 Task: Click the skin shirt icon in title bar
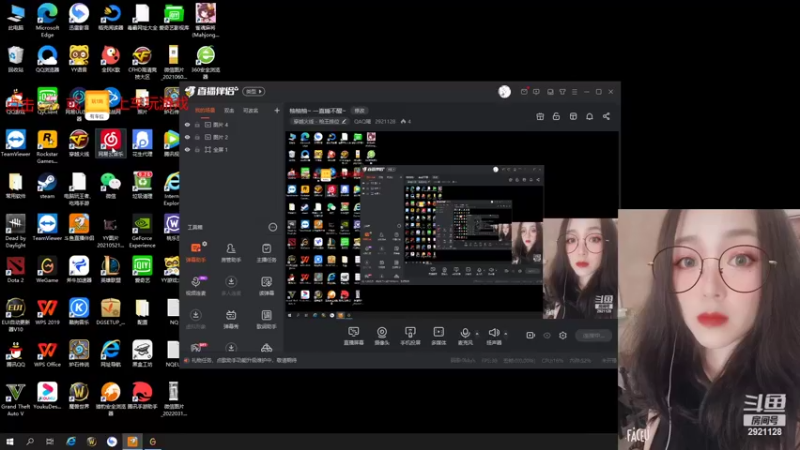point(562,92)
